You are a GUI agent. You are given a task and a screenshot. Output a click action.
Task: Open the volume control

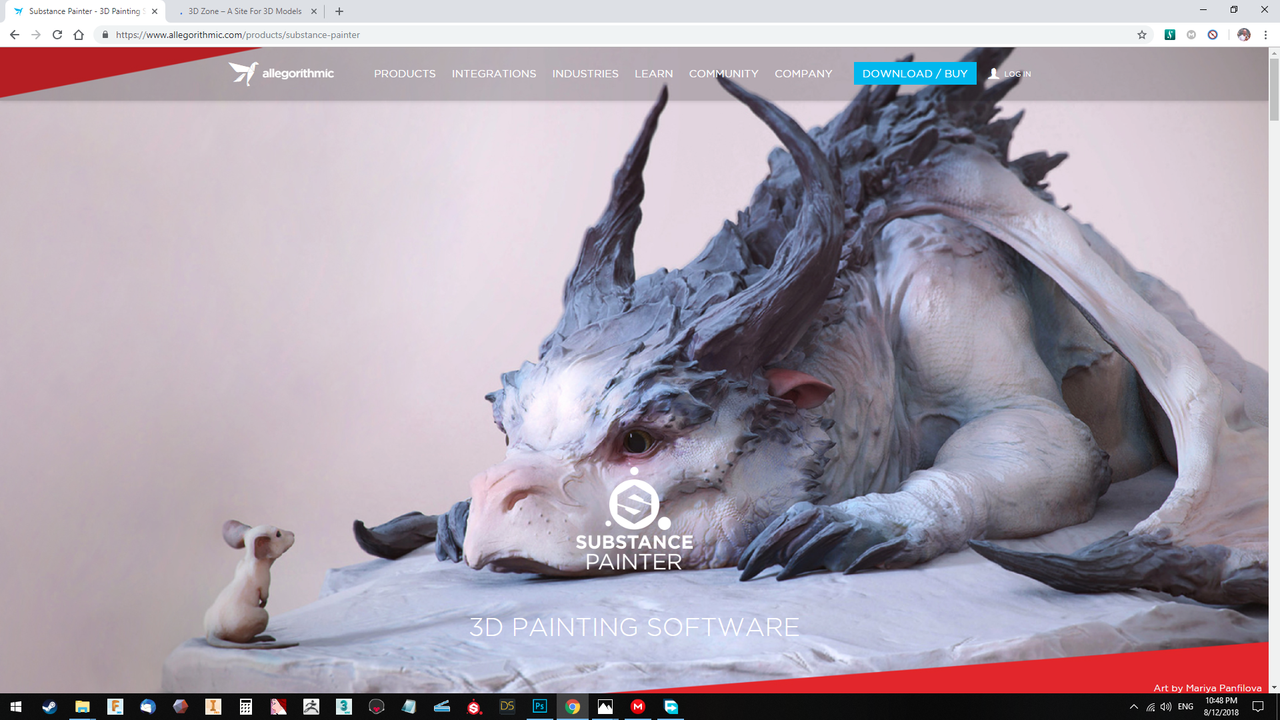click(x=1166, y=707)
